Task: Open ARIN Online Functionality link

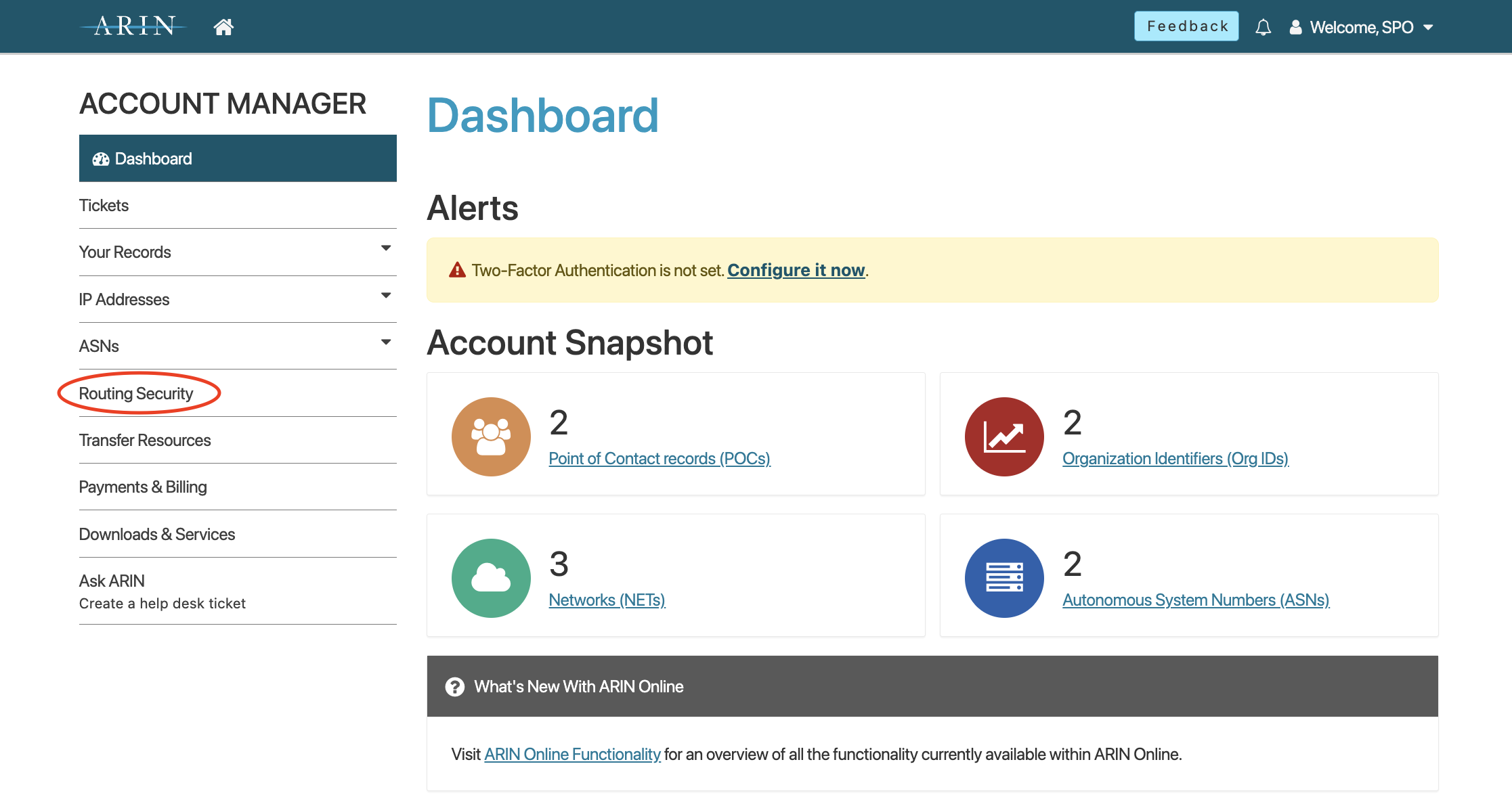Action: 572,754
